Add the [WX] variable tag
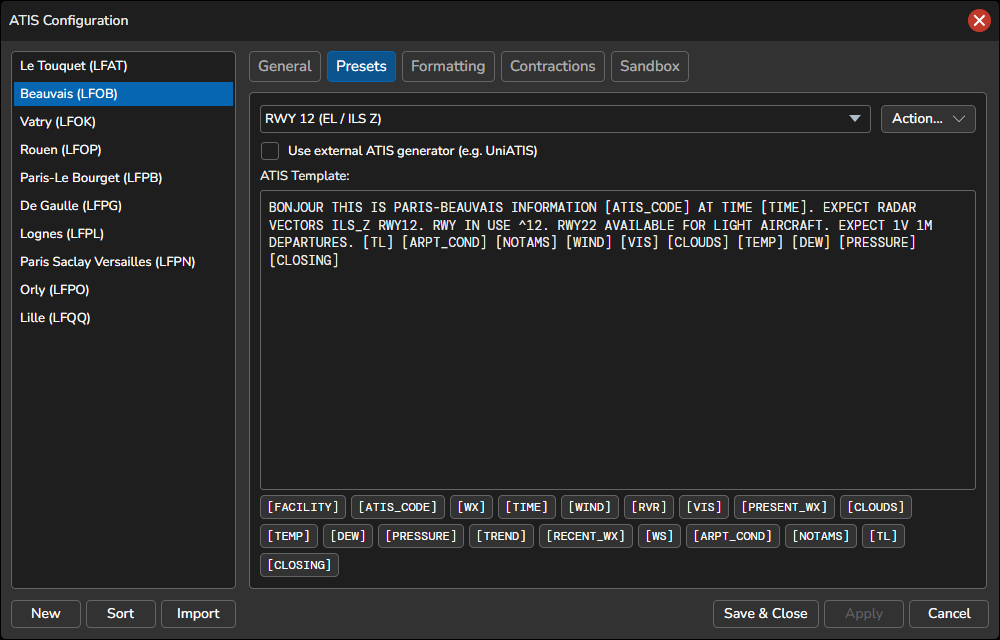 [471, 507]
